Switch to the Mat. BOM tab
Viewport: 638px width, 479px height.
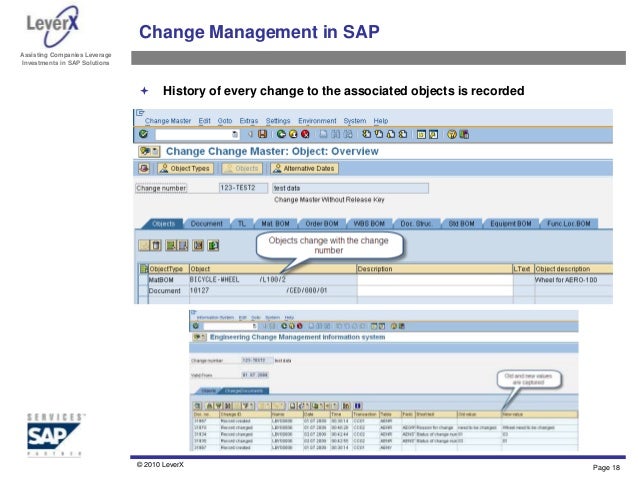275,223
